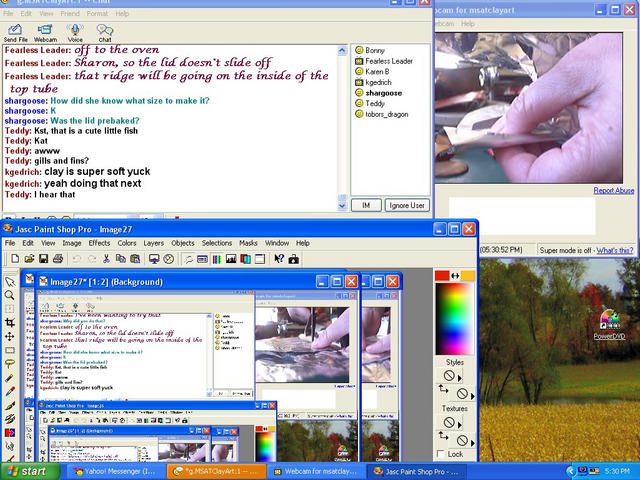640x480 pixels.
Task: Open the background Textures flyout arrow
Action: pos(473,443)
